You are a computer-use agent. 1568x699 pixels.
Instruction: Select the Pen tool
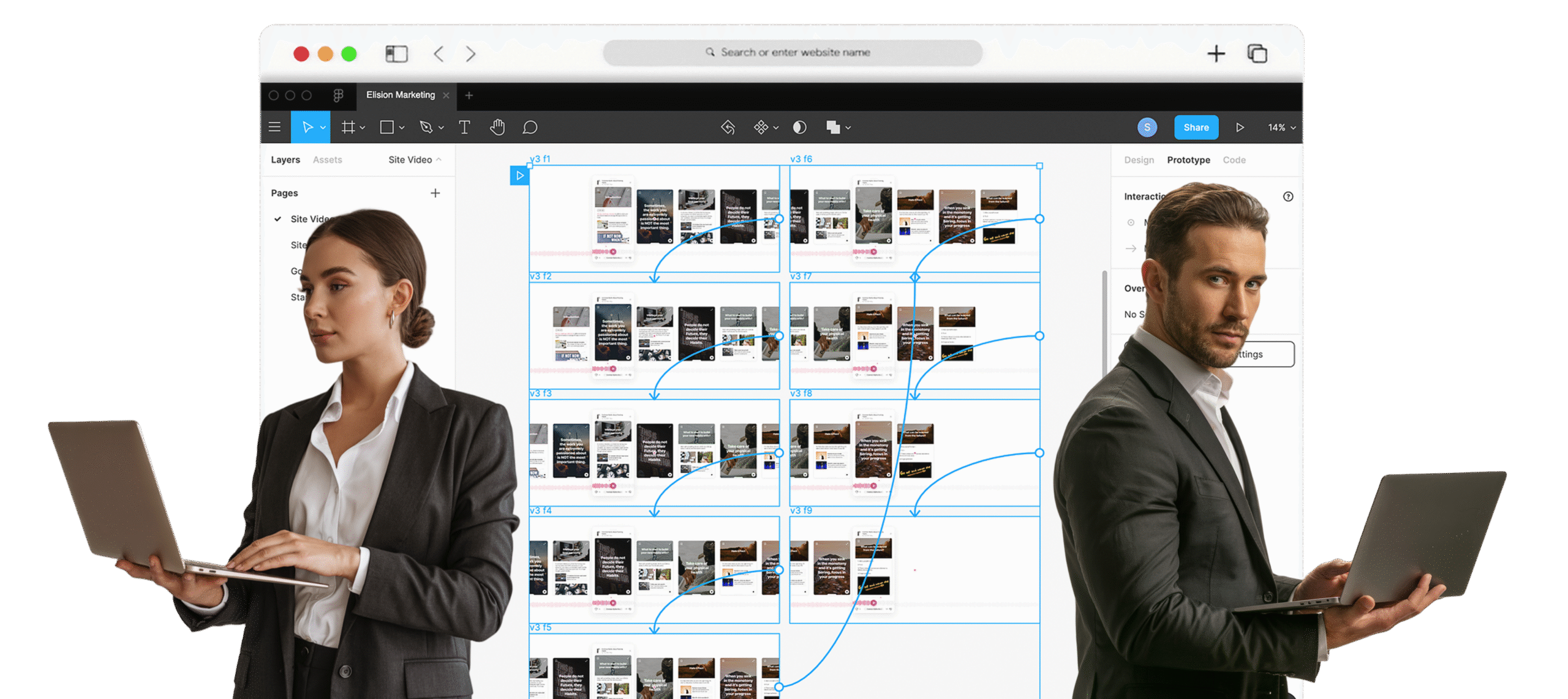pos(427,127)
